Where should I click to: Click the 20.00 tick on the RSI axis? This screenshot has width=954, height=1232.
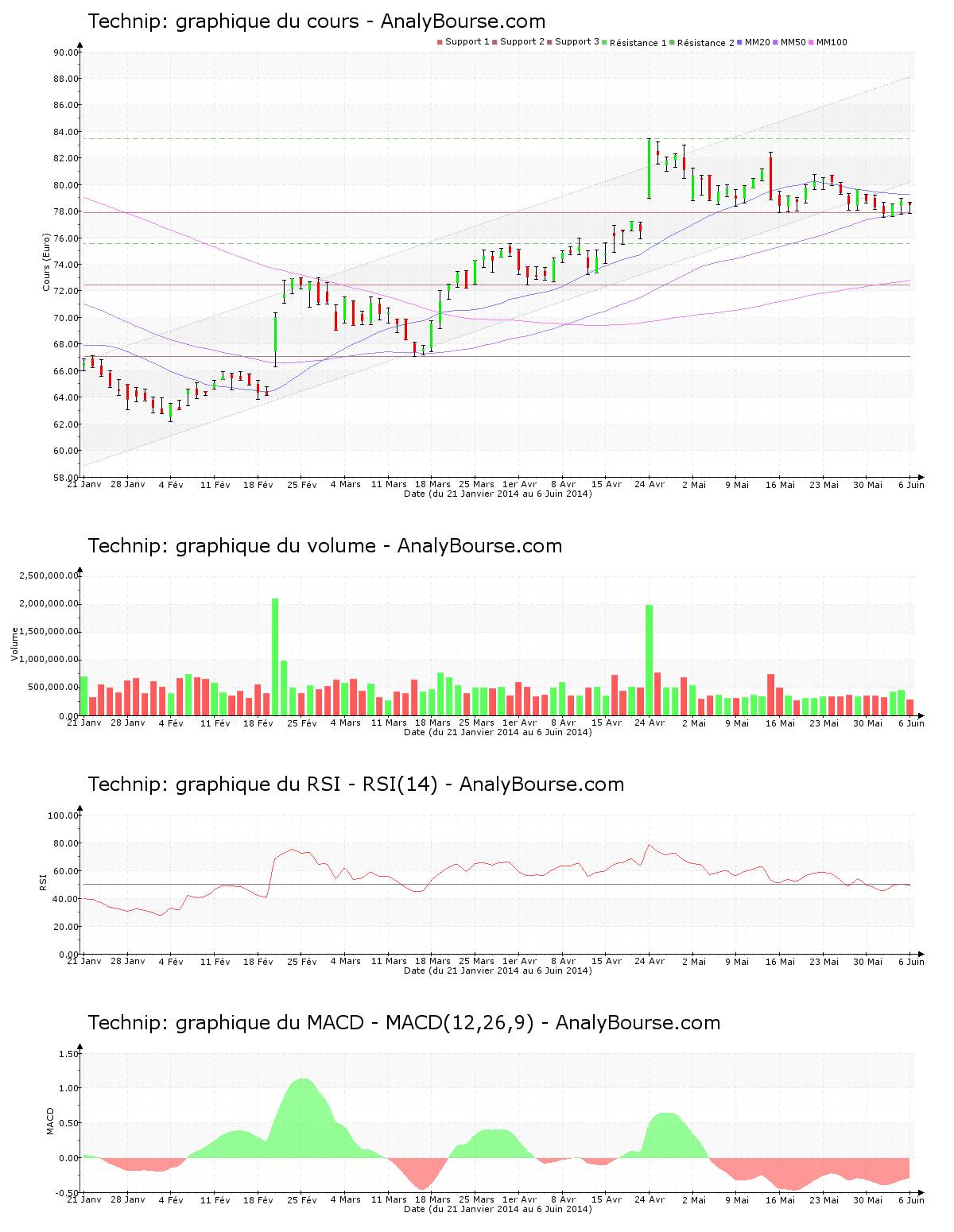[x=66, y=927]
